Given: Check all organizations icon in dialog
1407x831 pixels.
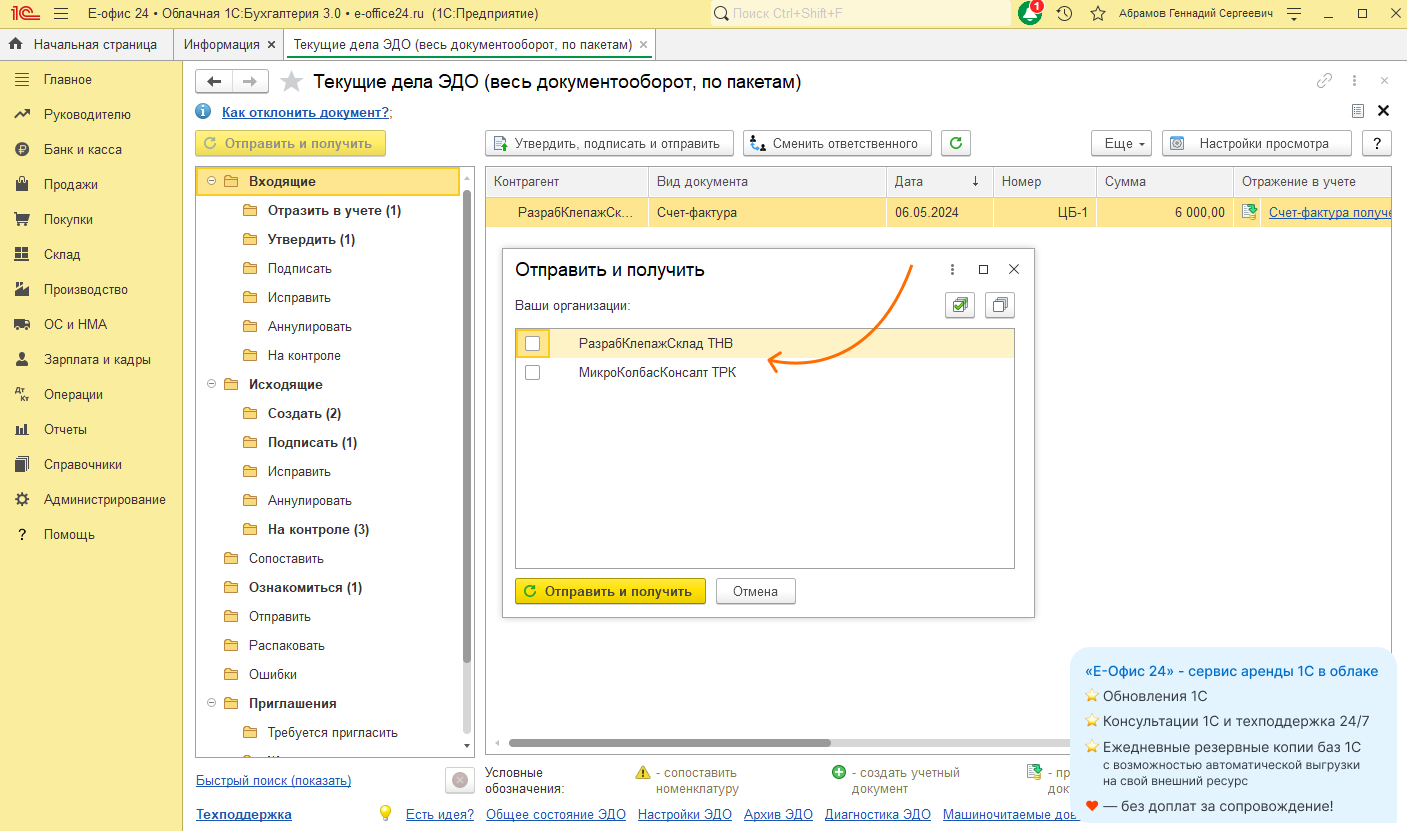Looking at the screenshot, I should click(960, 305).
